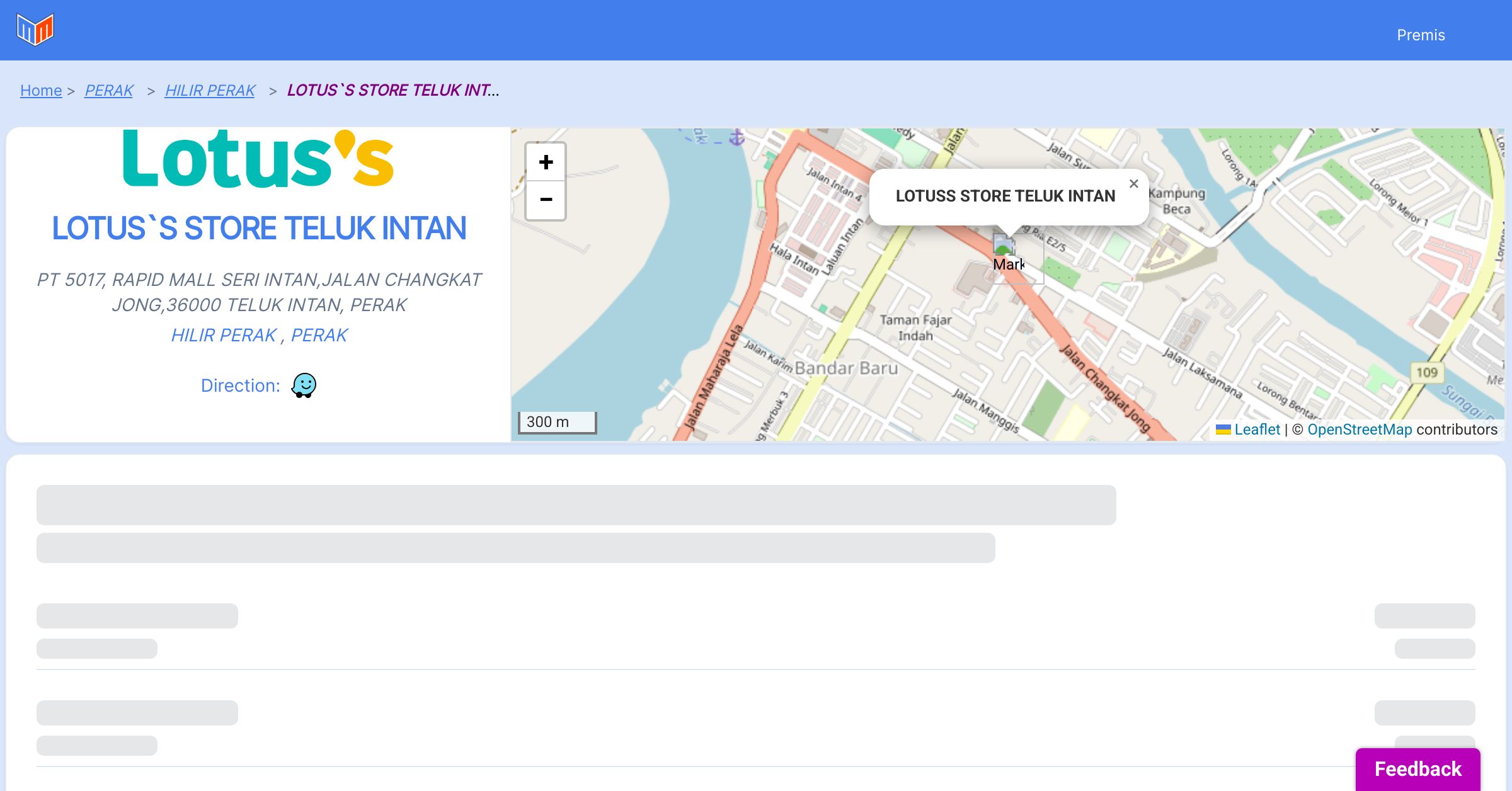The image size is (1512, 791).
Task: Click the HILIR PERAK district link under address
Action: point(224,335)
